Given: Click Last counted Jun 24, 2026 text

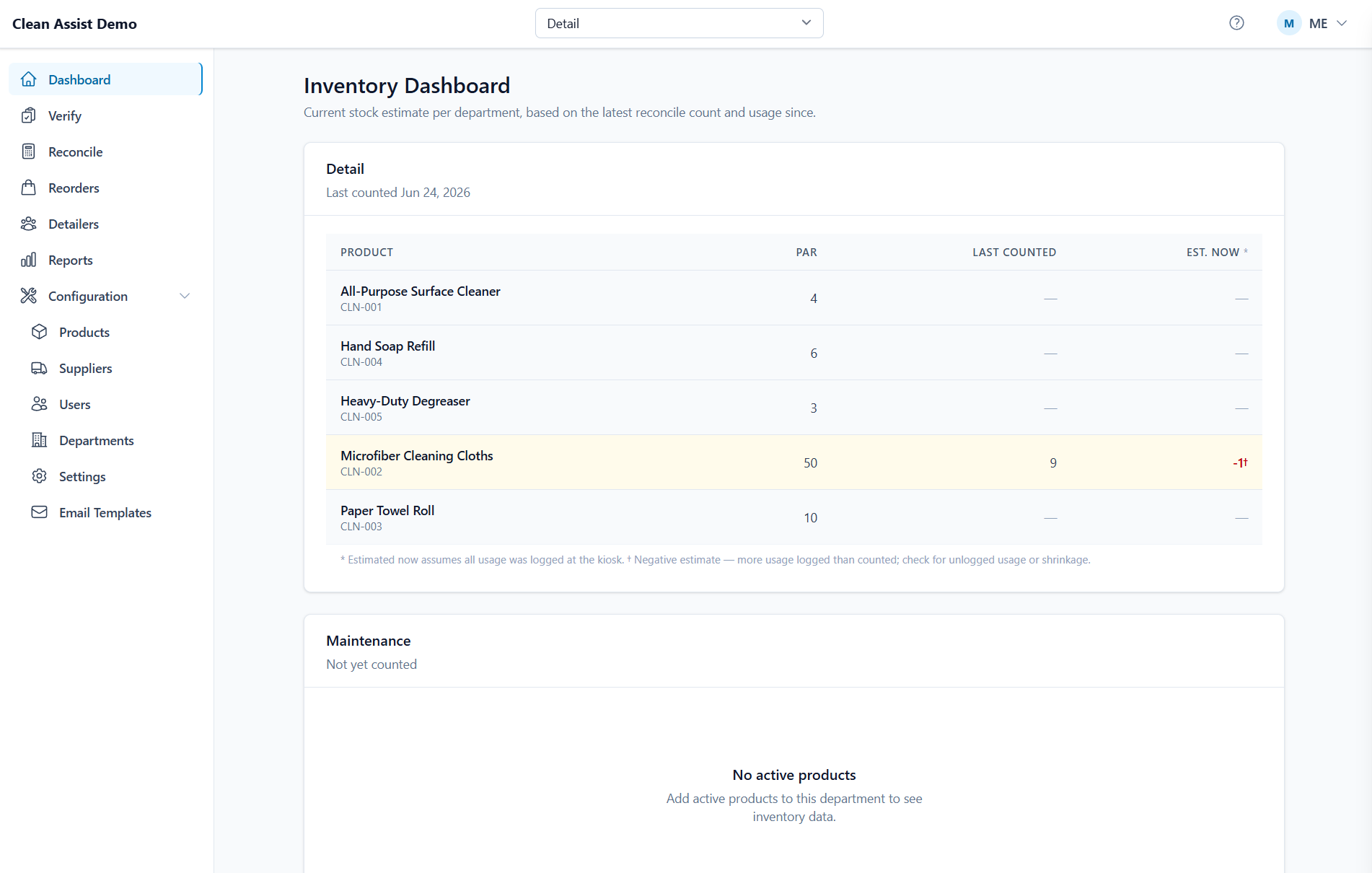Looking at the screenshot, I should 398,193.
